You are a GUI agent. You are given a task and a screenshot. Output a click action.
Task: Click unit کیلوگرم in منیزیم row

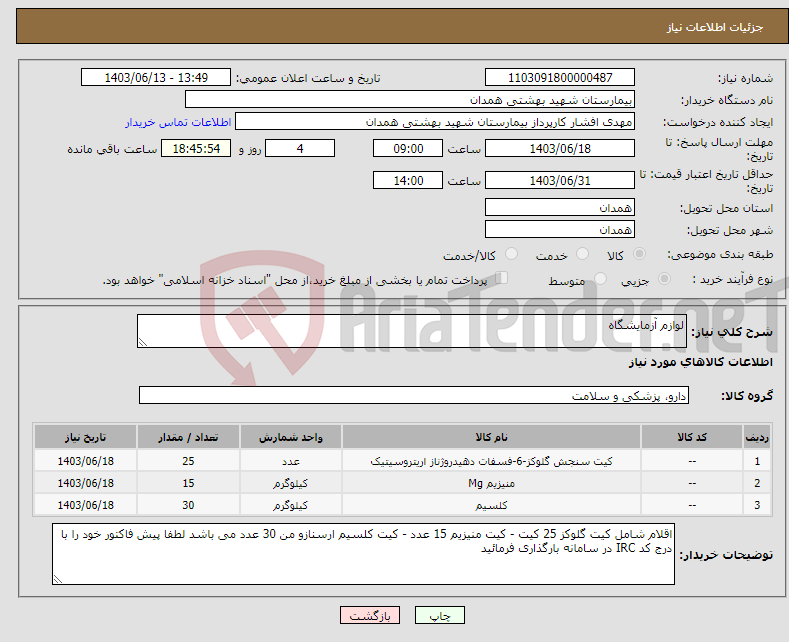click(291, 483)
